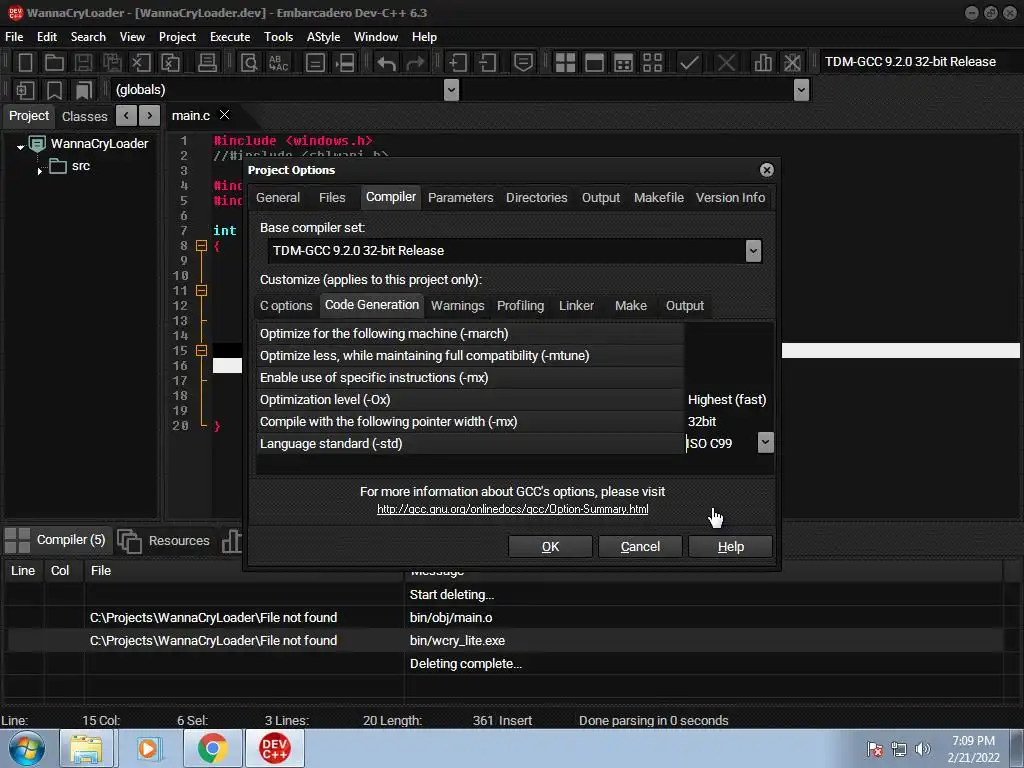
Task: Click the Redo arrow icon
Action: click(415, 62)
